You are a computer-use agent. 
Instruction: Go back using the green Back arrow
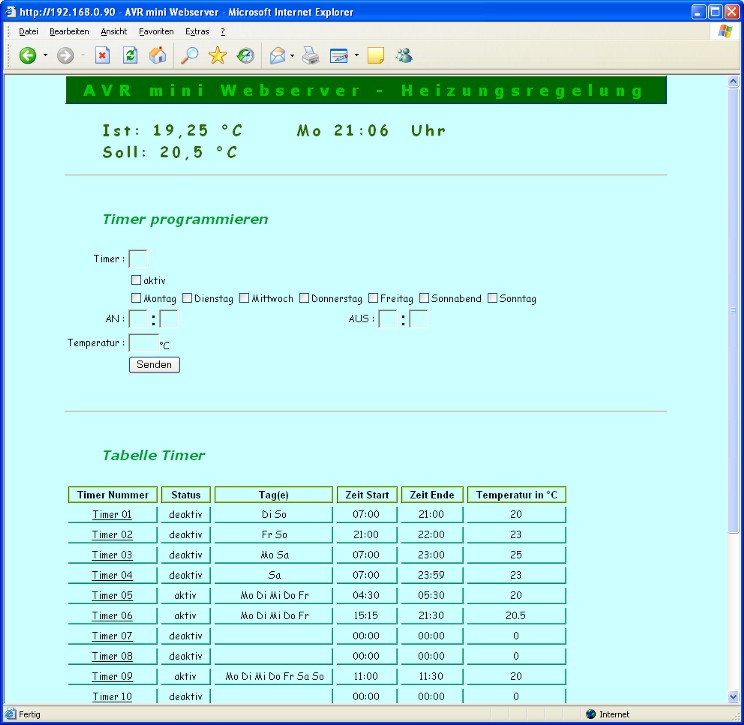28,56
